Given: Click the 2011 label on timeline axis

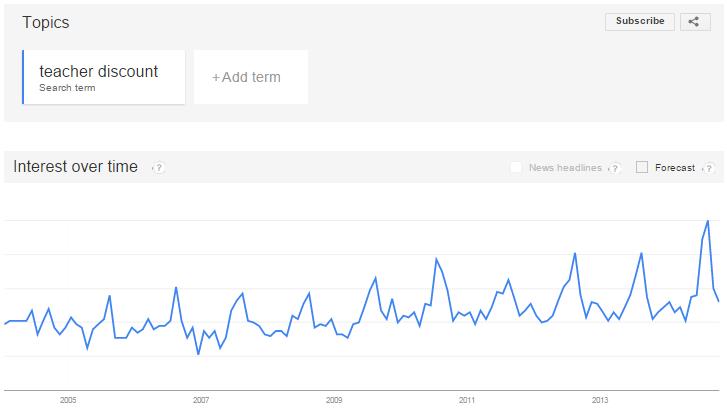Looking at the screenshot, I should [466, 400].
